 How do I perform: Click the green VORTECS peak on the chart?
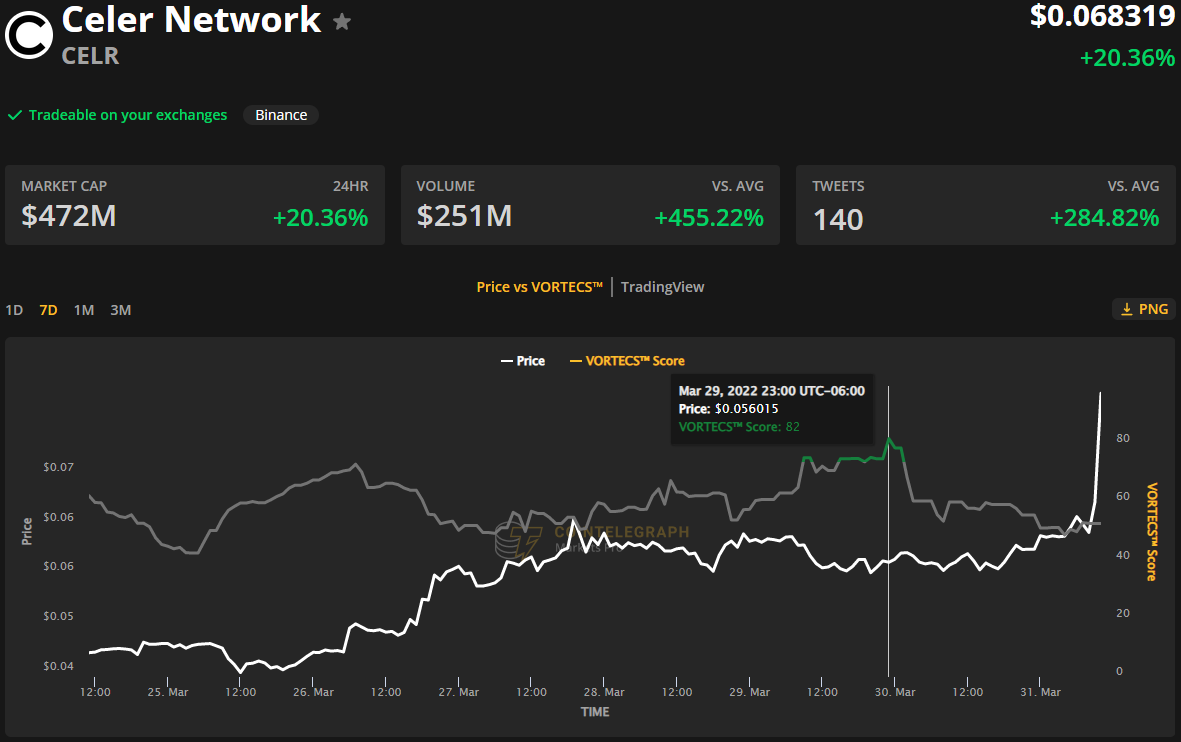click(889, 440)
